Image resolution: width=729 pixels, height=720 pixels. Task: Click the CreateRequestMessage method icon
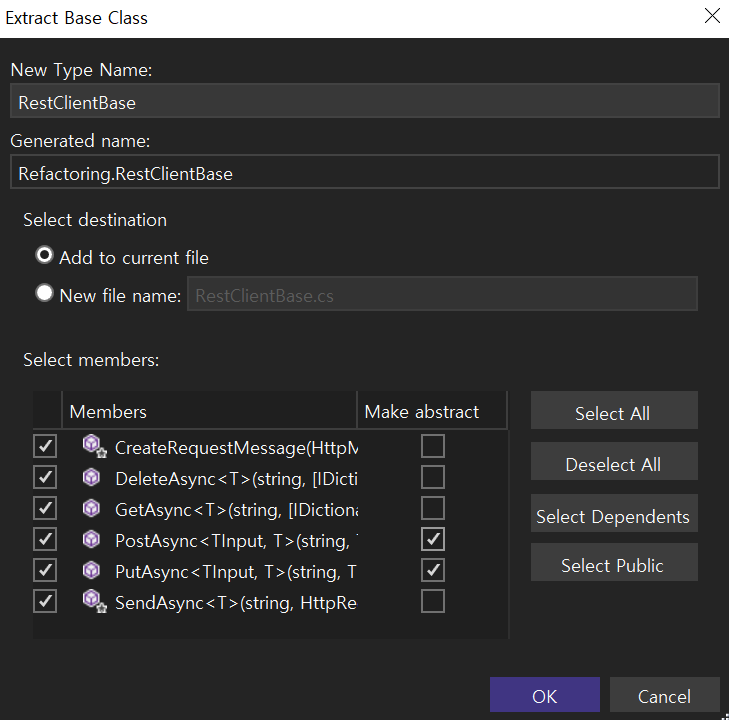[x=94, y=446]
